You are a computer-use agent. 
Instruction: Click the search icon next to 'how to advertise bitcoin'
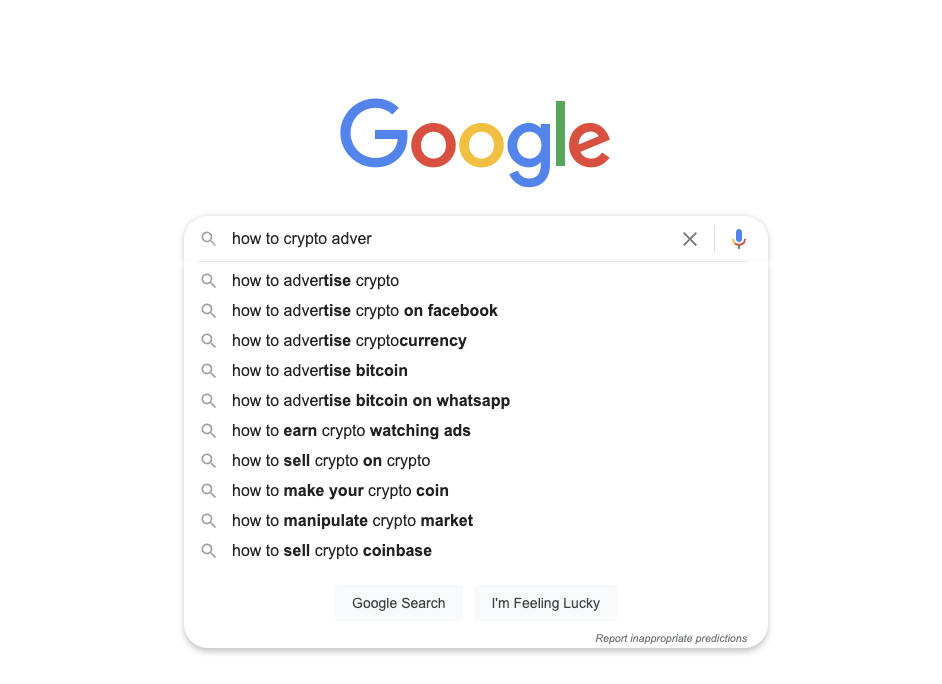point(209,371)
